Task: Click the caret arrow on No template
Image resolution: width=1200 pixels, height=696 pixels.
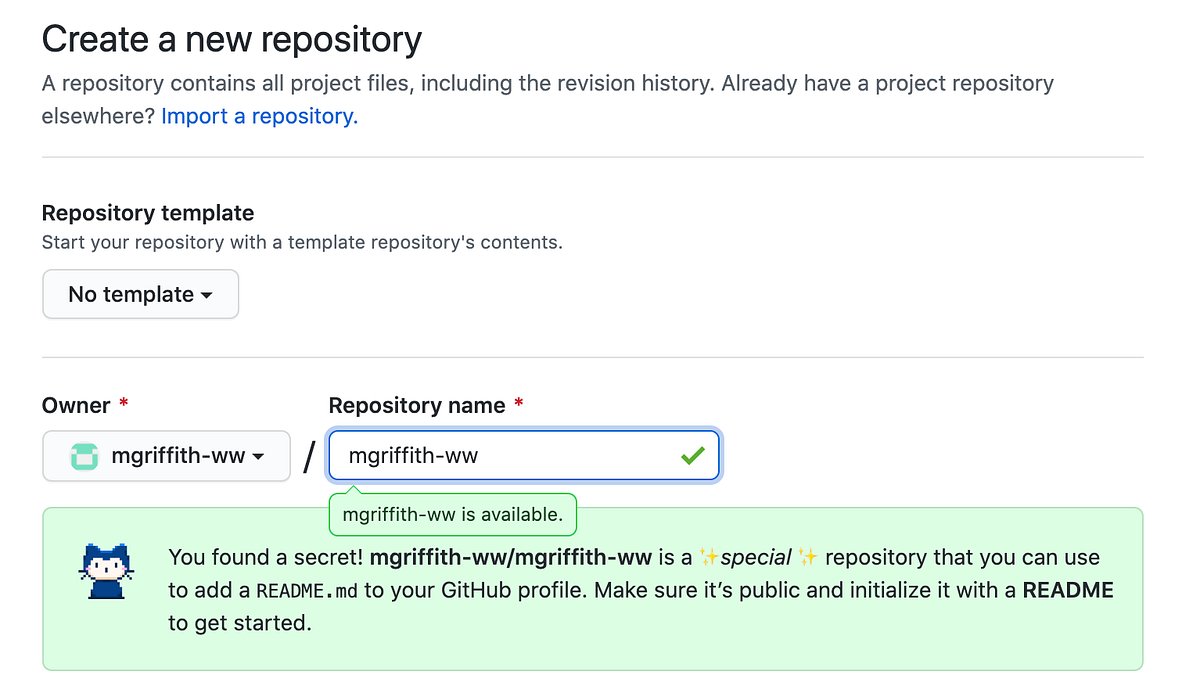Action: (x=208, y=295)
